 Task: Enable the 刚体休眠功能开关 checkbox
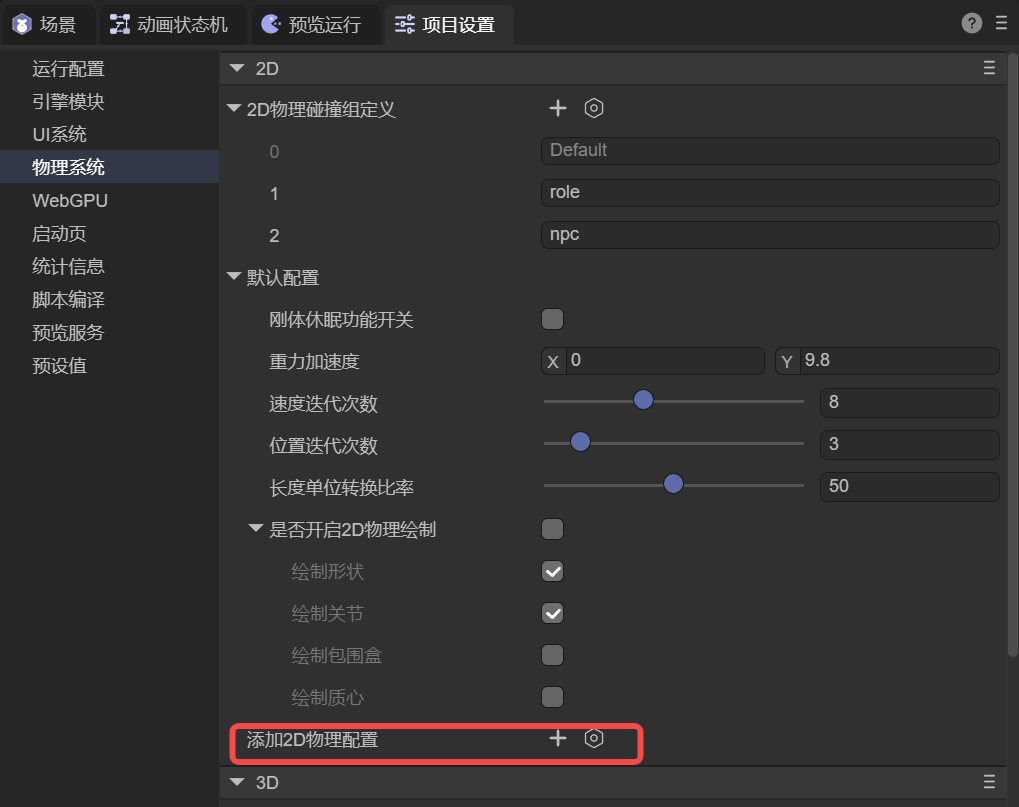(552, 320)
